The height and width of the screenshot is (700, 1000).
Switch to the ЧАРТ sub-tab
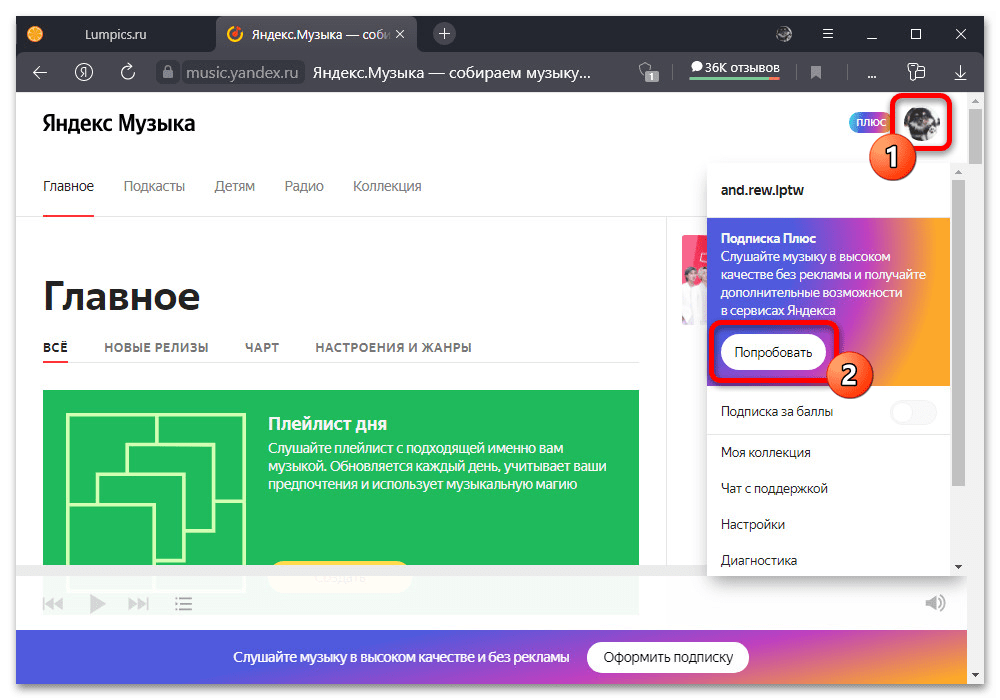262,348
